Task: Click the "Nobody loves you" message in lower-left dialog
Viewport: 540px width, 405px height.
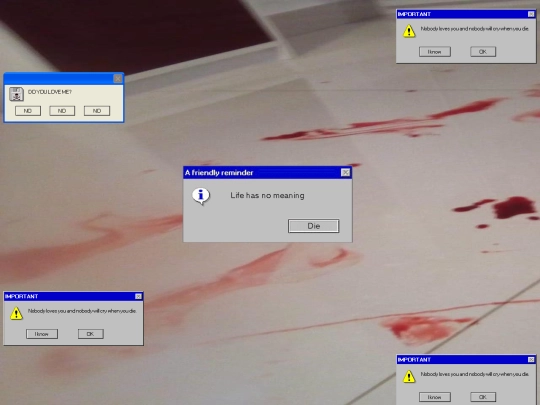Action: pyautogui.click(x=82, y=311)
